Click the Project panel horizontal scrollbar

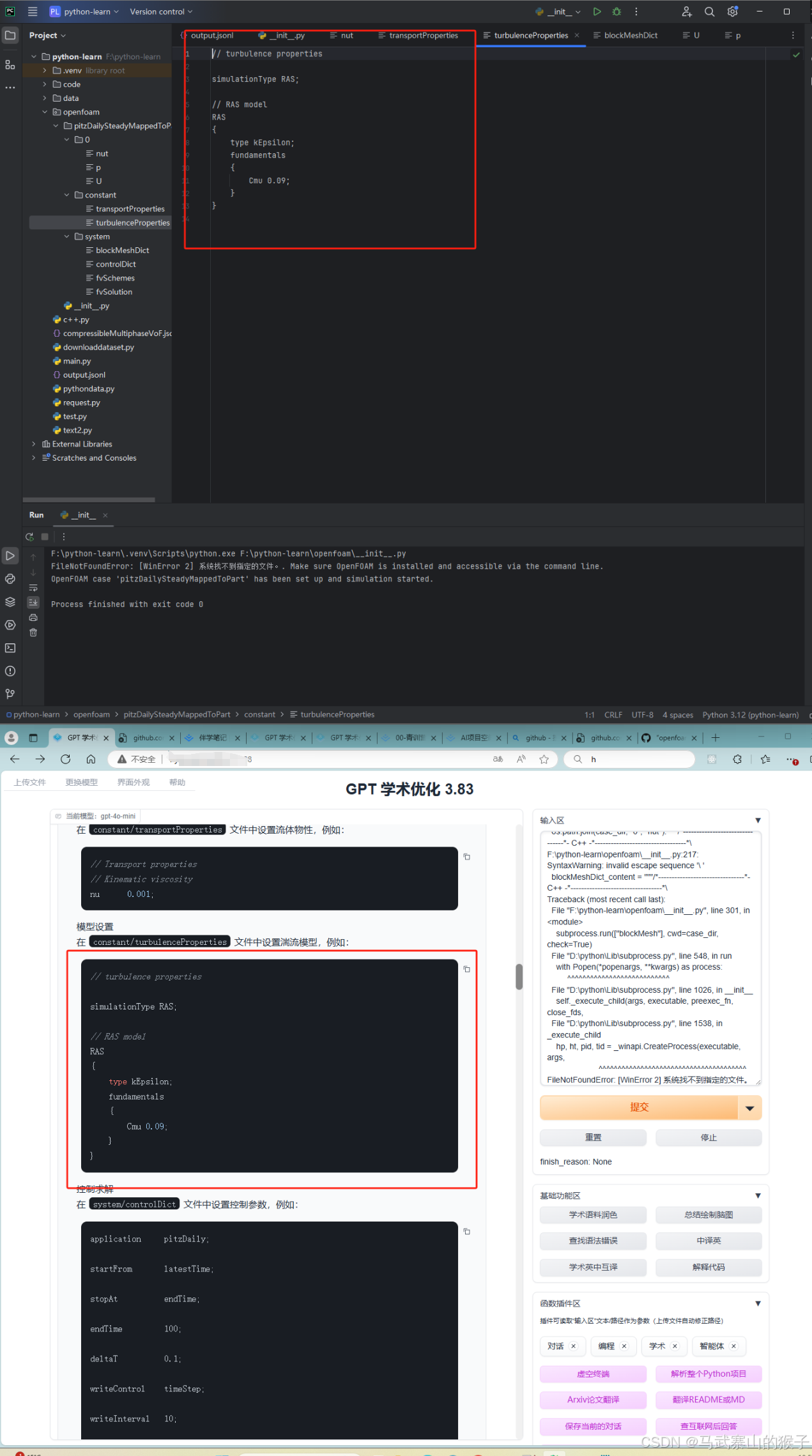(89, 500)
